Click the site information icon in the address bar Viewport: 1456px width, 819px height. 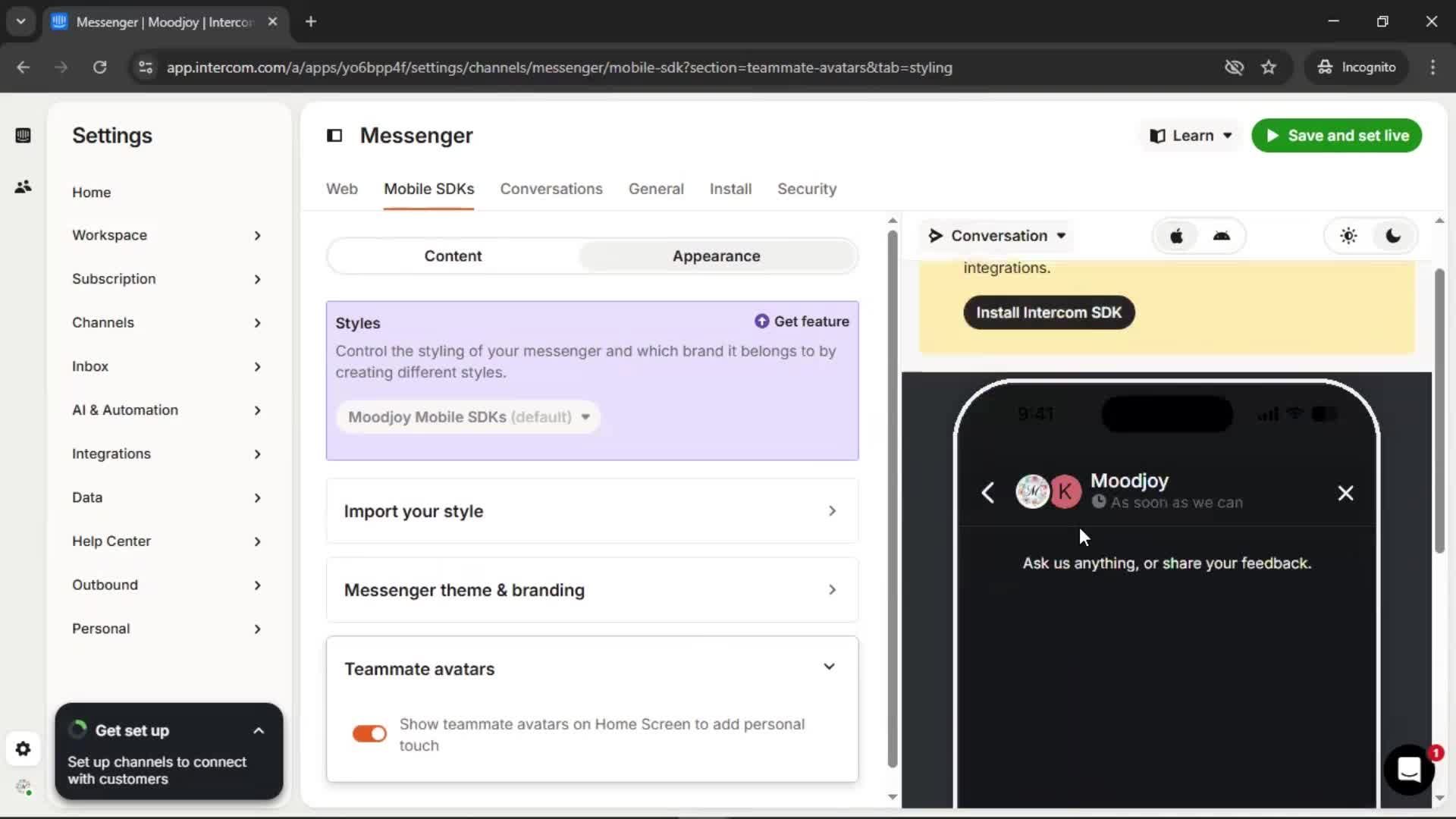pyautogui.click(x=145, y=67)
